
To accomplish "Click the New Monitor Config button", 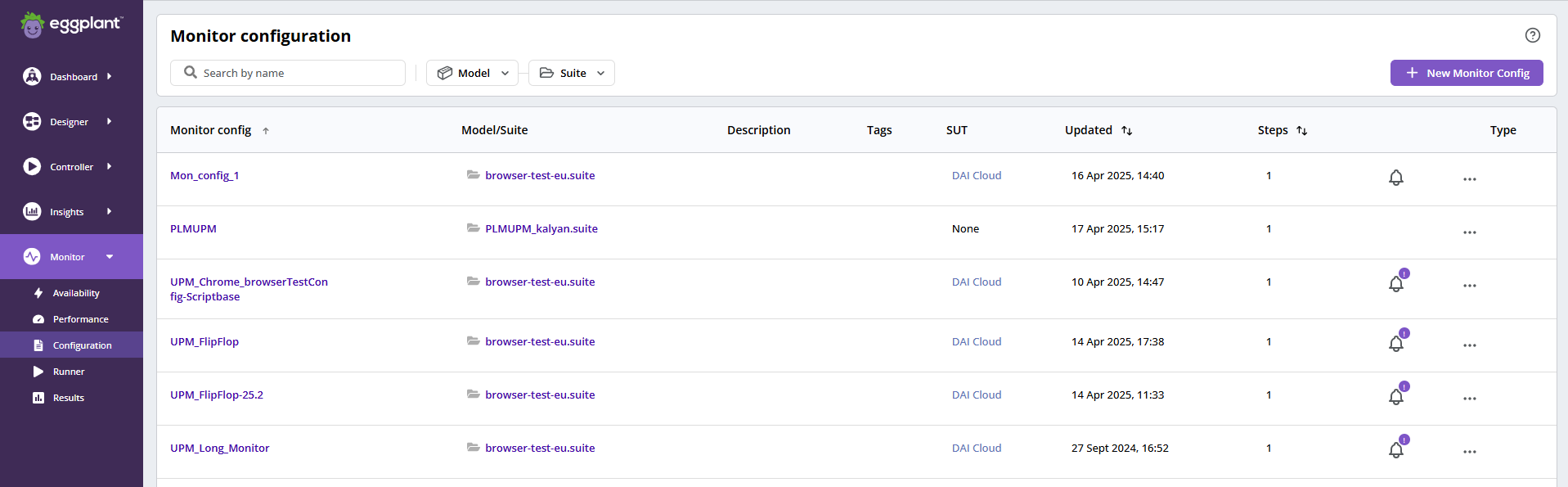I will (1467, 73).
